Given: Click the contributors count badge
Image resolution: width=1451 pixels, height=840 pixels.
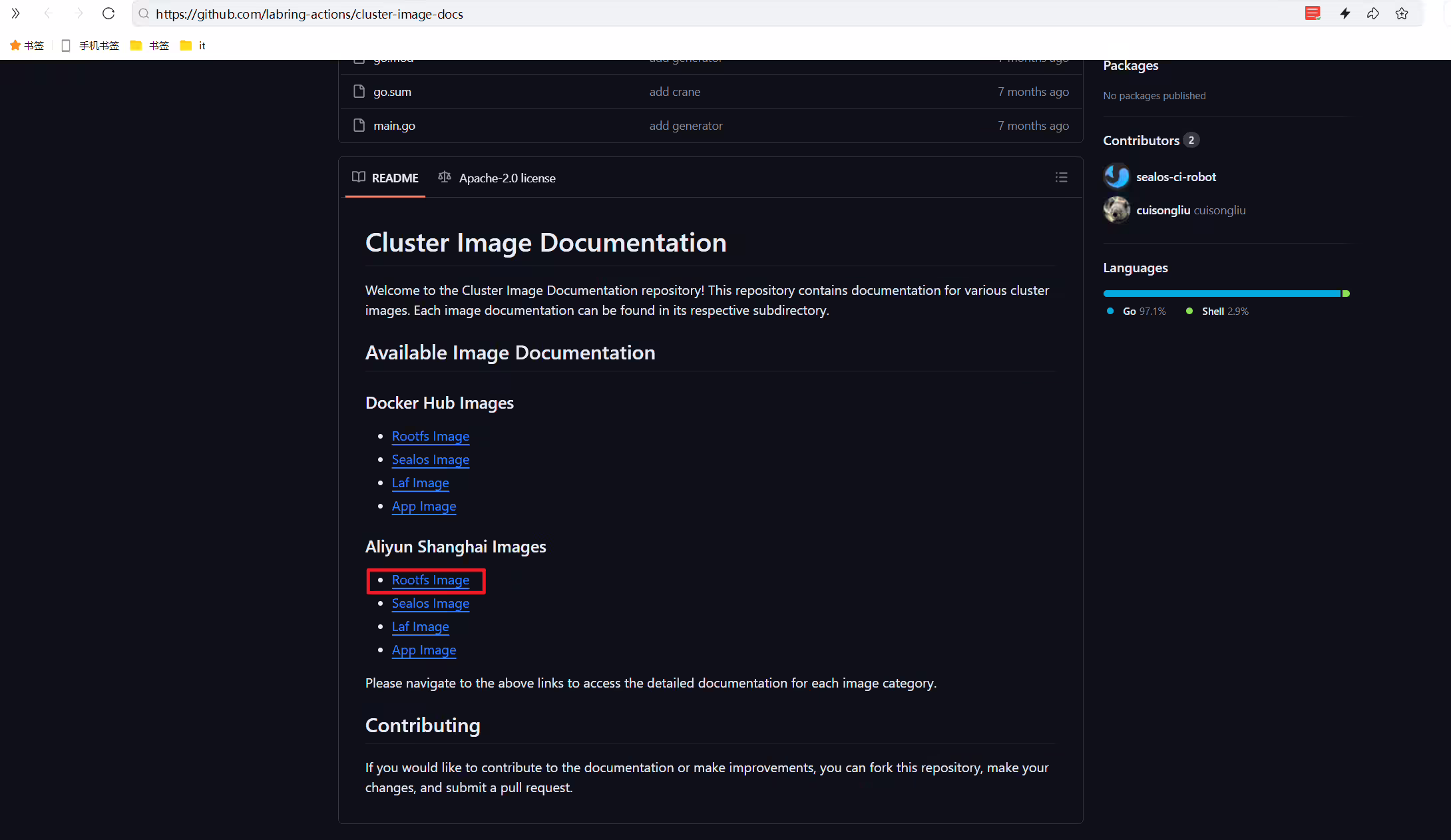Looking at the screenshot, I should [1191, 140].
